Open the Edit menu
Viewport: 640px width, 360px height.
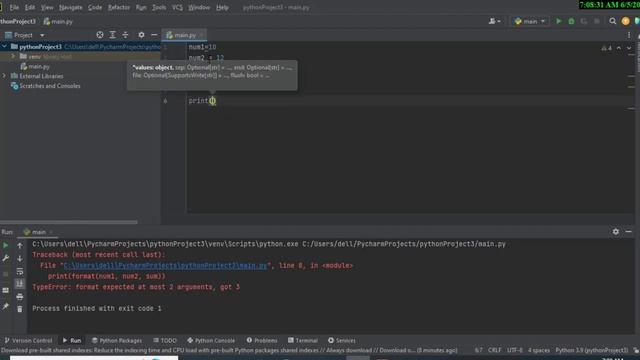pos(30,7)
